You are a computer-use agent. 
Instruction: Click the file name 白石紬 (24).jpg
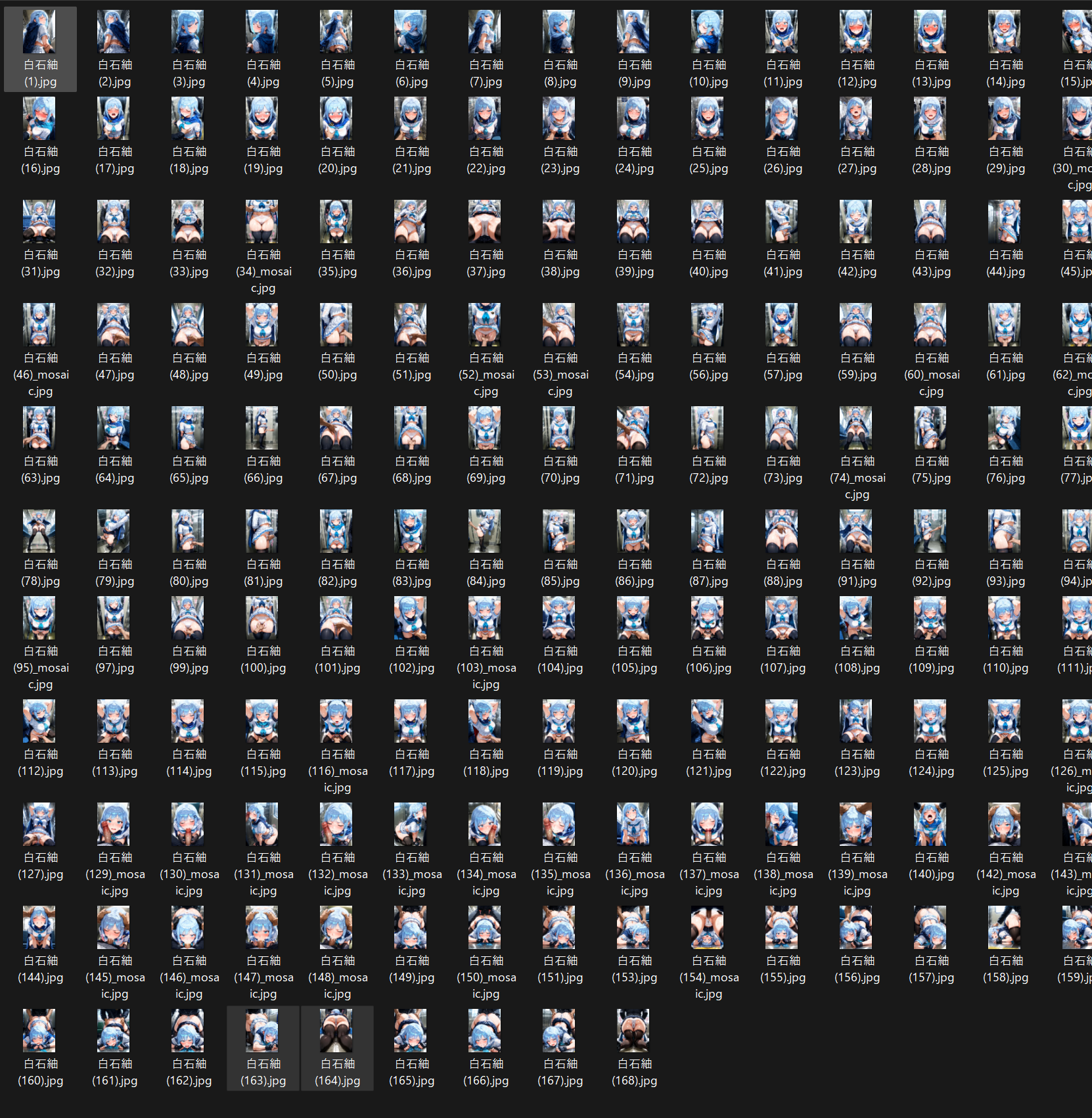tap(634, 160)
